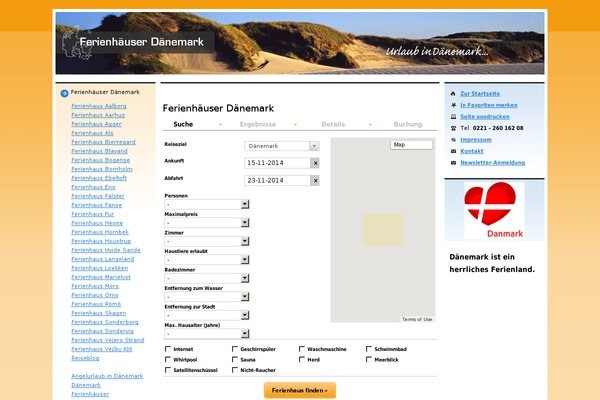The width and height of the screenshot is (600, 400).
Task: Click the In Favoriten merken link
Action: 489,105
